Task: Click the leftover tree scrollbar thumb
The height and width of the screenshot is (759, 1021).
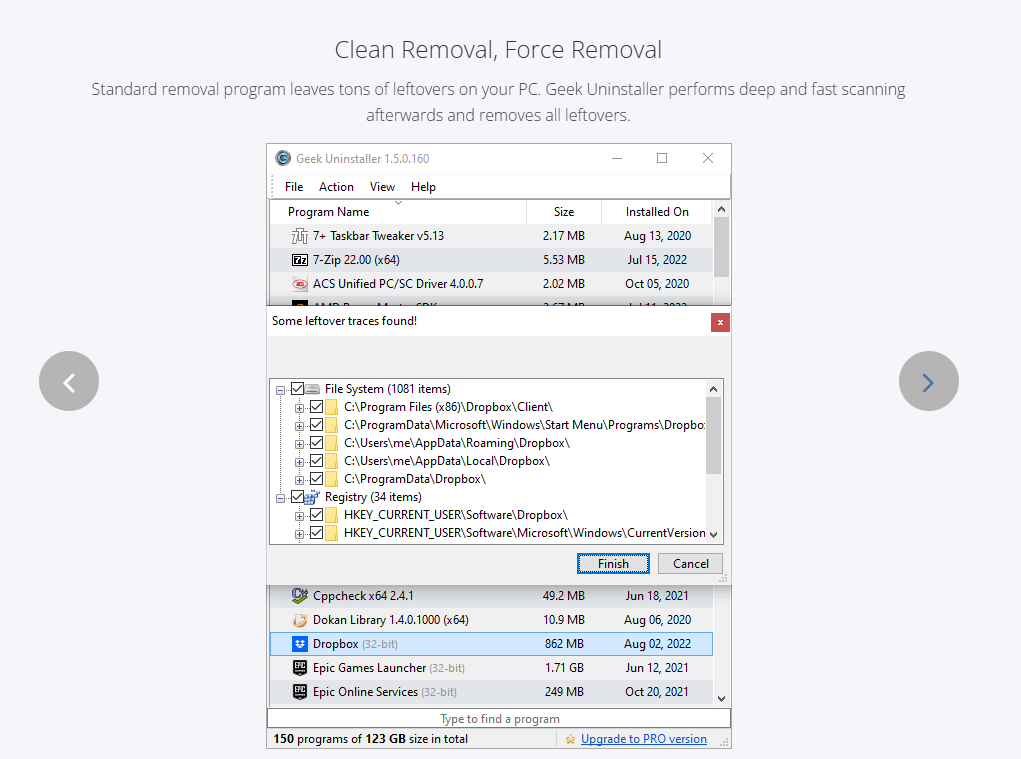Action: pos(714,435)
